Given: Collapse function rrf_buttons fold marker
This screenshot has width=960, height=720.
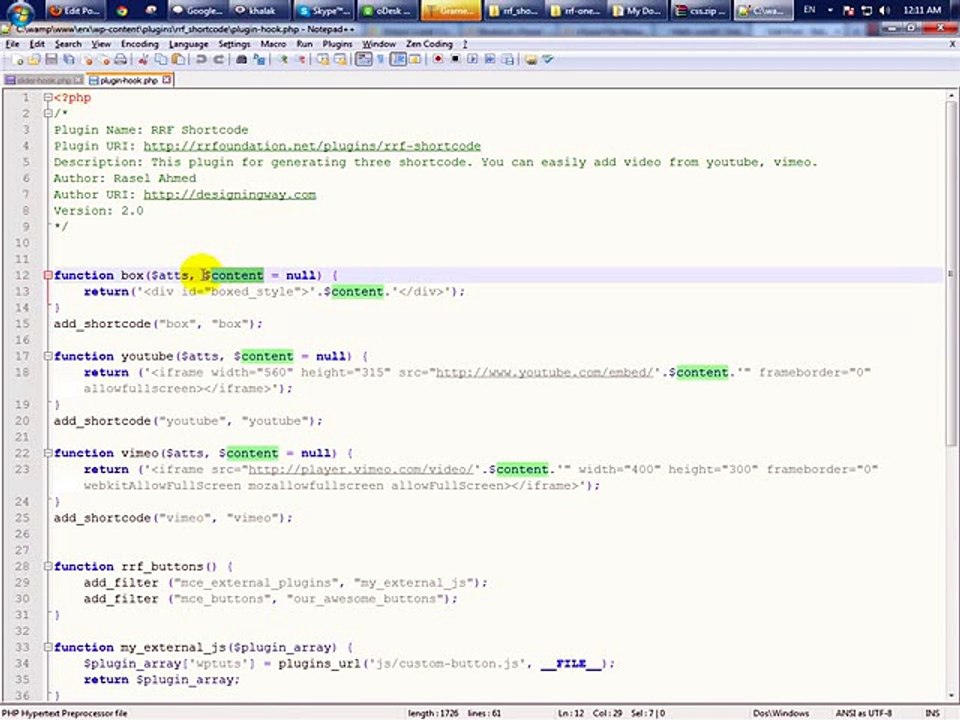Looking at the screenshot, I should (x=48, y=566).
